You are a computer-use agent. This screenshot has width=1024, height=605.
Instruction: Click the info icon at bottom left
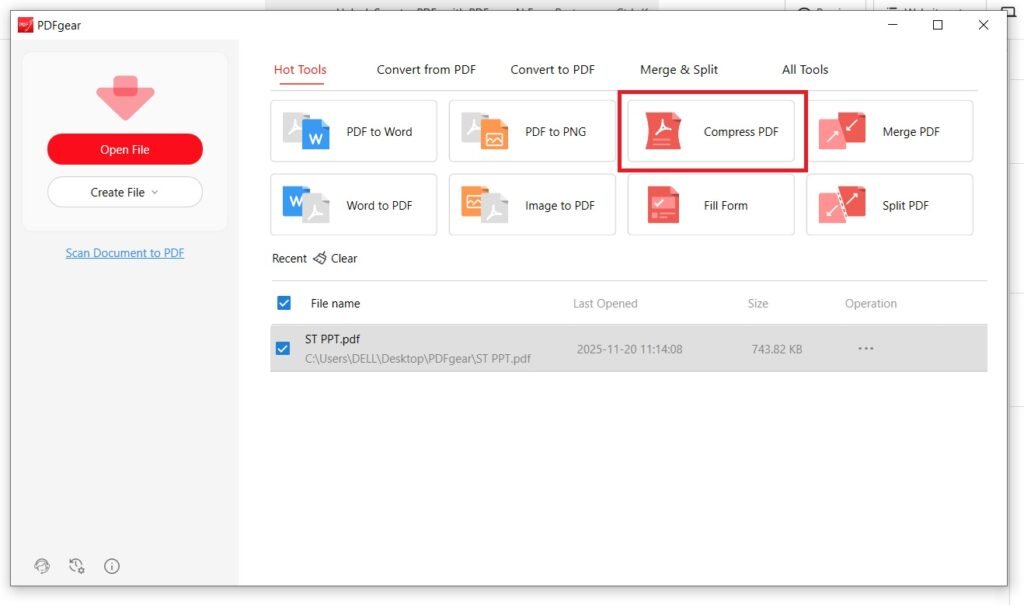point(111,566)
